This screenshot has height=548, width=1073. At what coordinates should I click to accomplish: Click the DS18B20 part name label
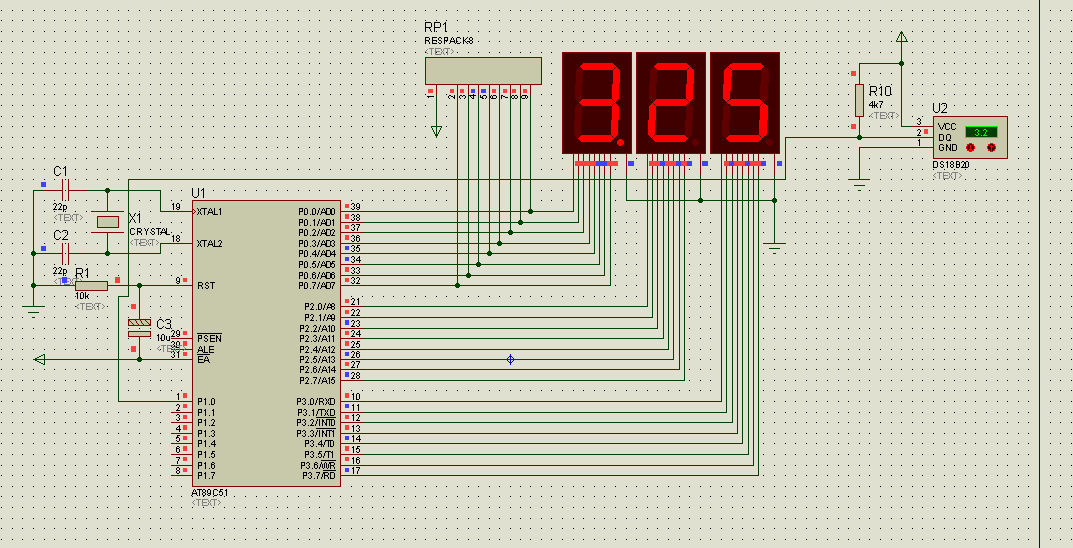tap(951, 166)
